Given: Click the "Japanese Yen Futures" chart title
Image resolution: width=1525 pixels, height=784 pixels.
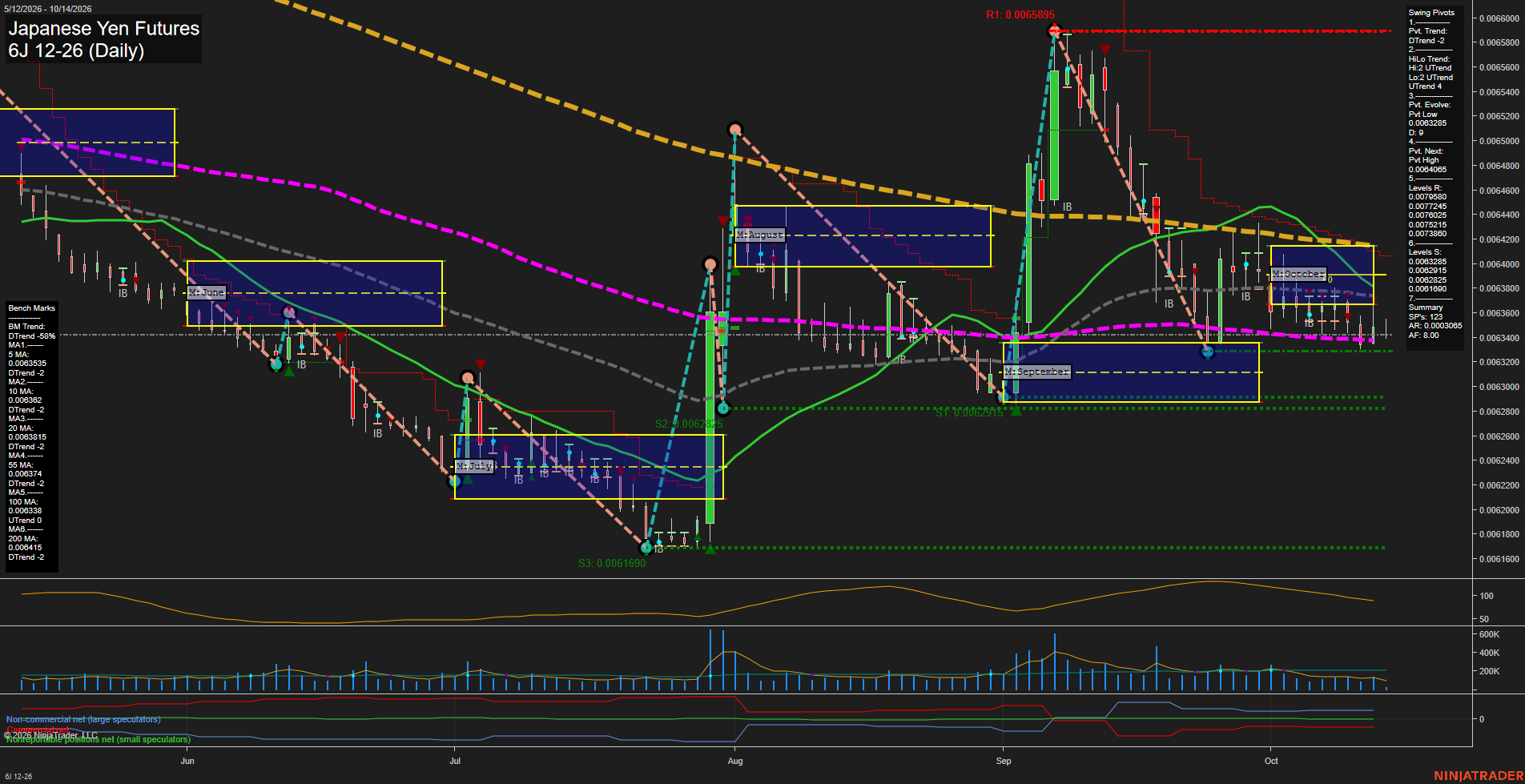Looking at the screenshot, I should [103, 28].
